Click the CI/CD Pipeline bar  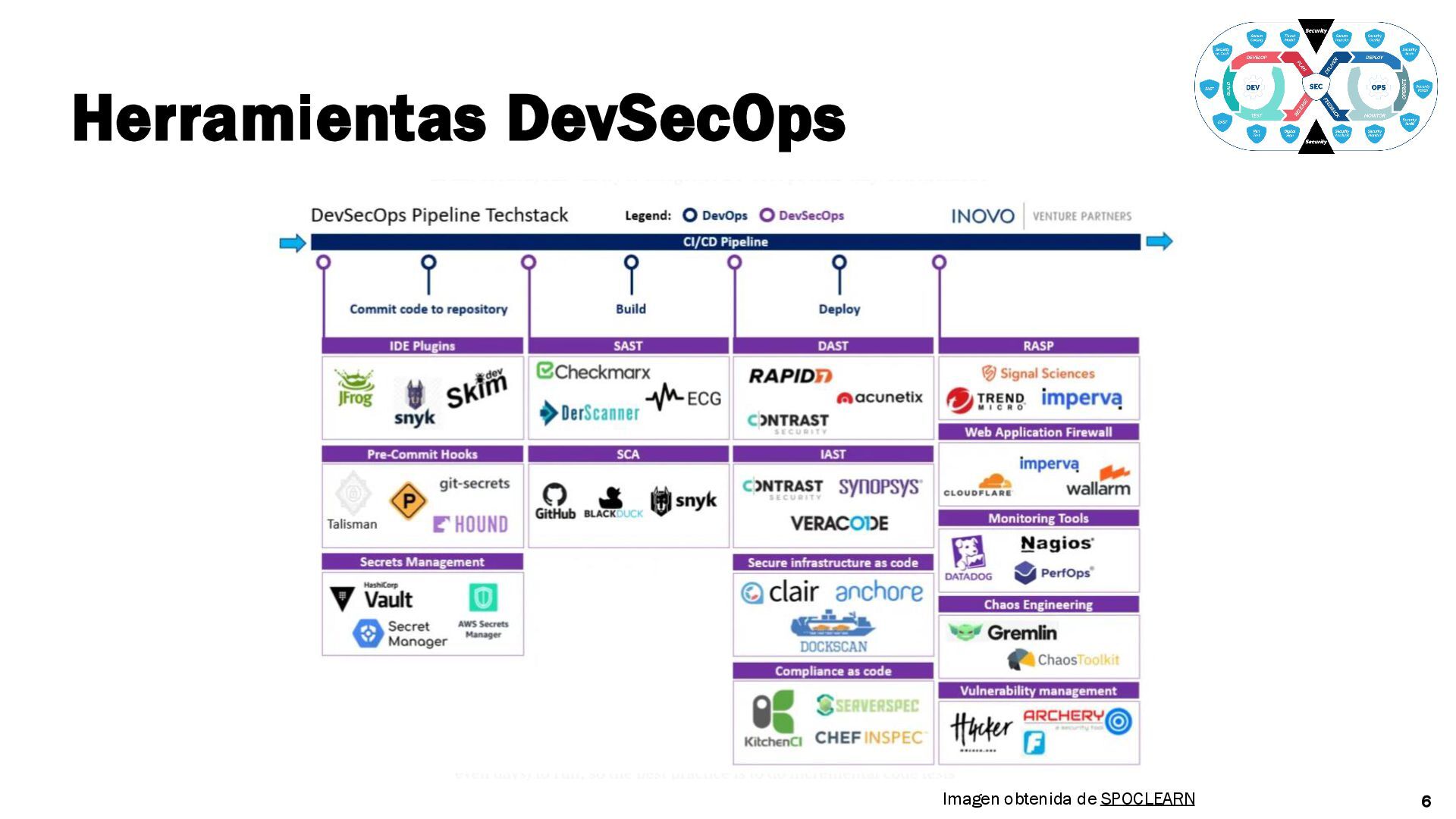(x=725, y=242)
